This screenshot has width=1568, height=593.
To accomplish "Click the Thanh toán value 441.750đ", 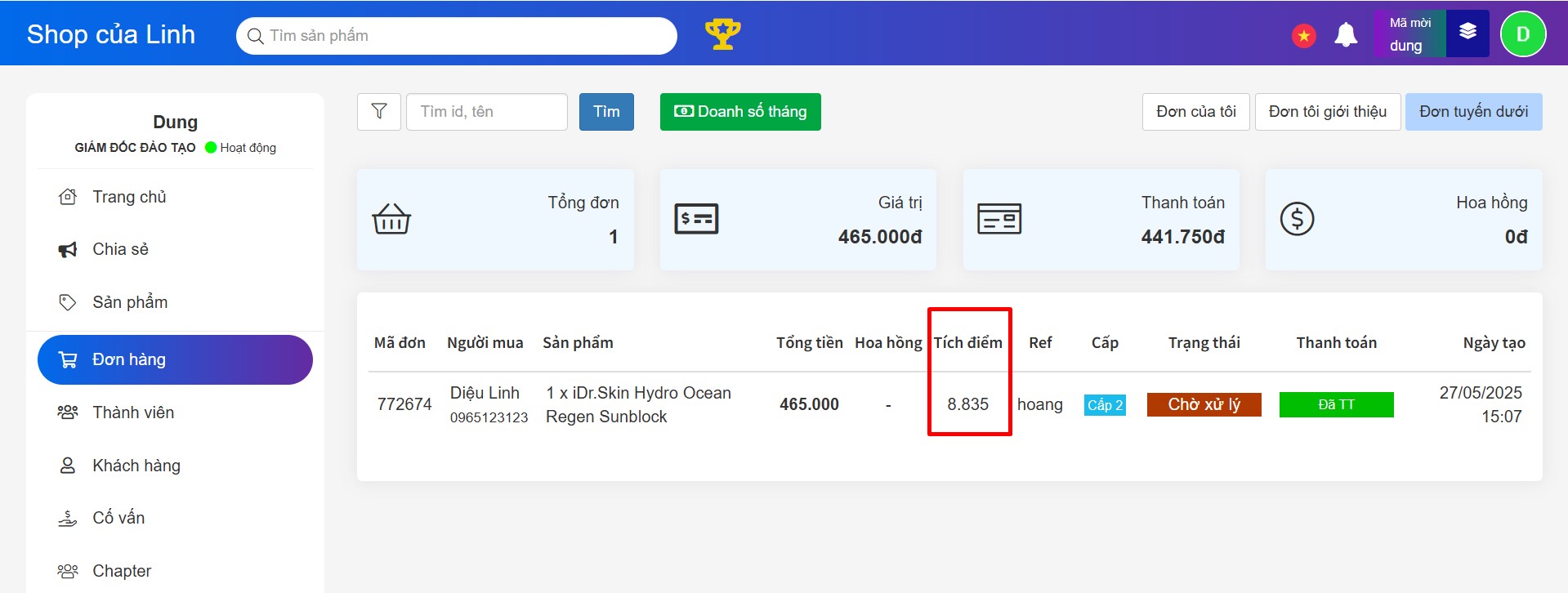I will pos(1183,237).
